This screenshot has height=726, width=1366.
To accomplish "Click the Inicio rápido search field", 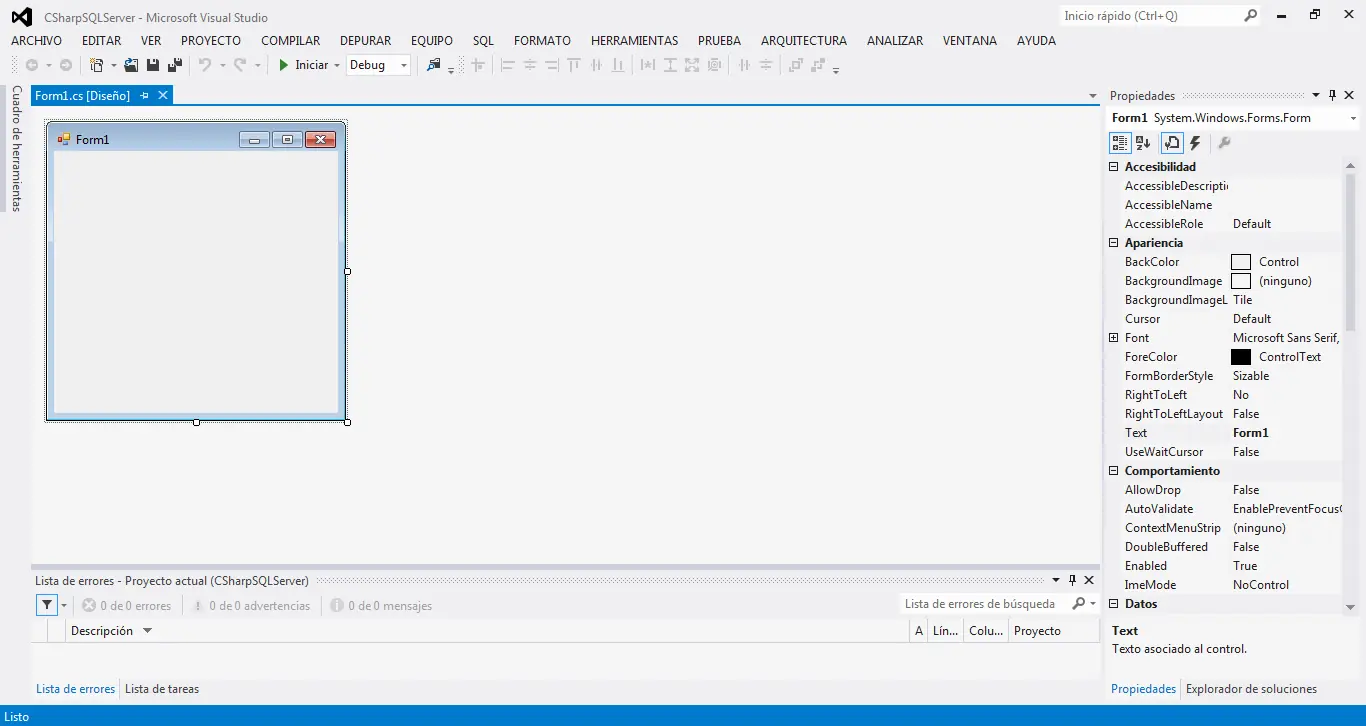I will click(x=1150, y=16).
